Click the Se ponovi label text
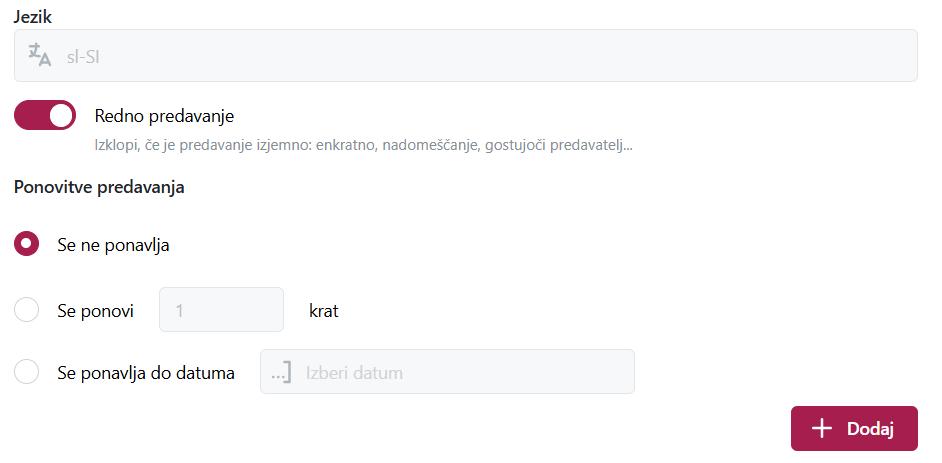 click(x=96, y=311)
